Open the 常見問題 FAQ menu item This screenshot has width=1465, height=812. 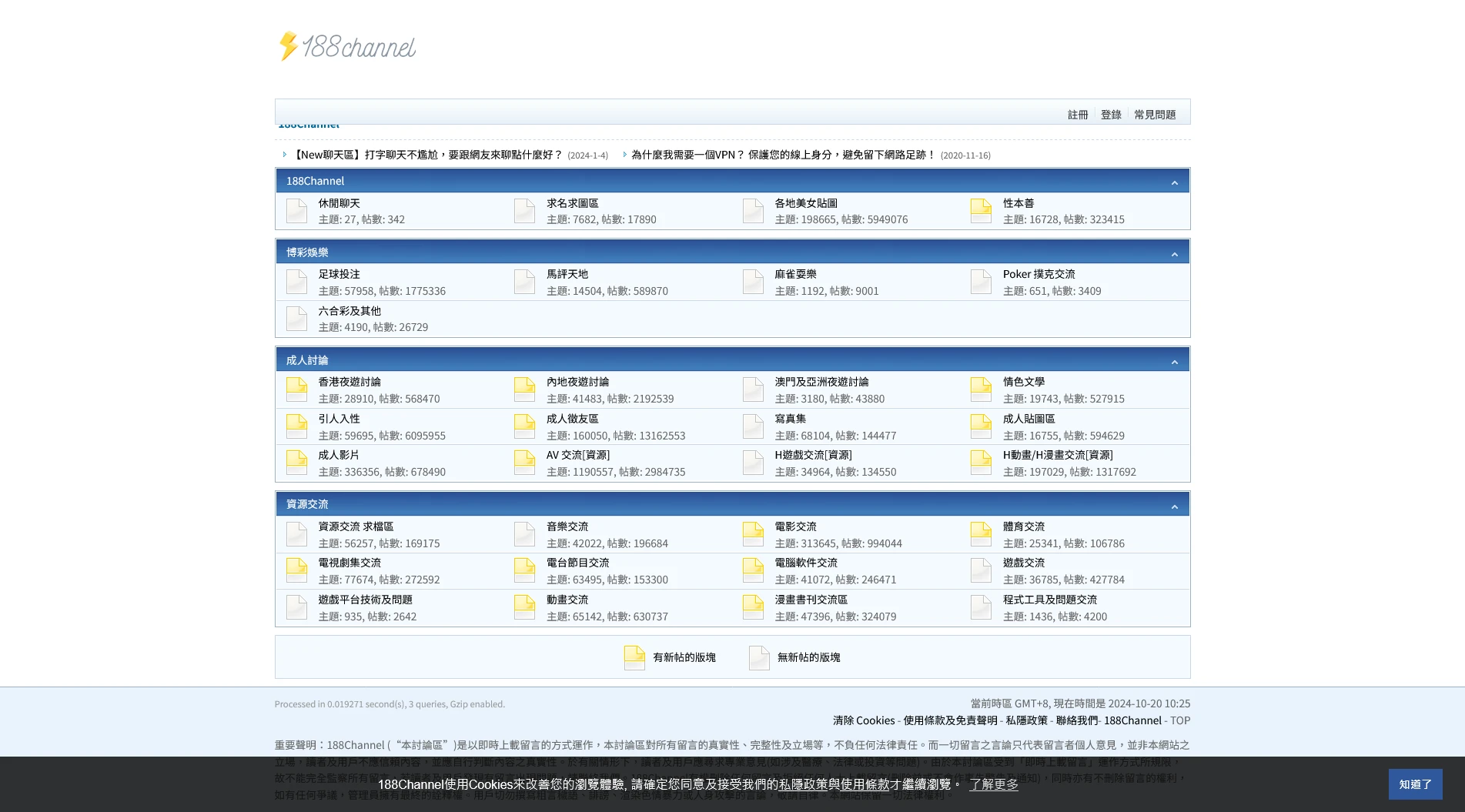tap(1155, 115)
